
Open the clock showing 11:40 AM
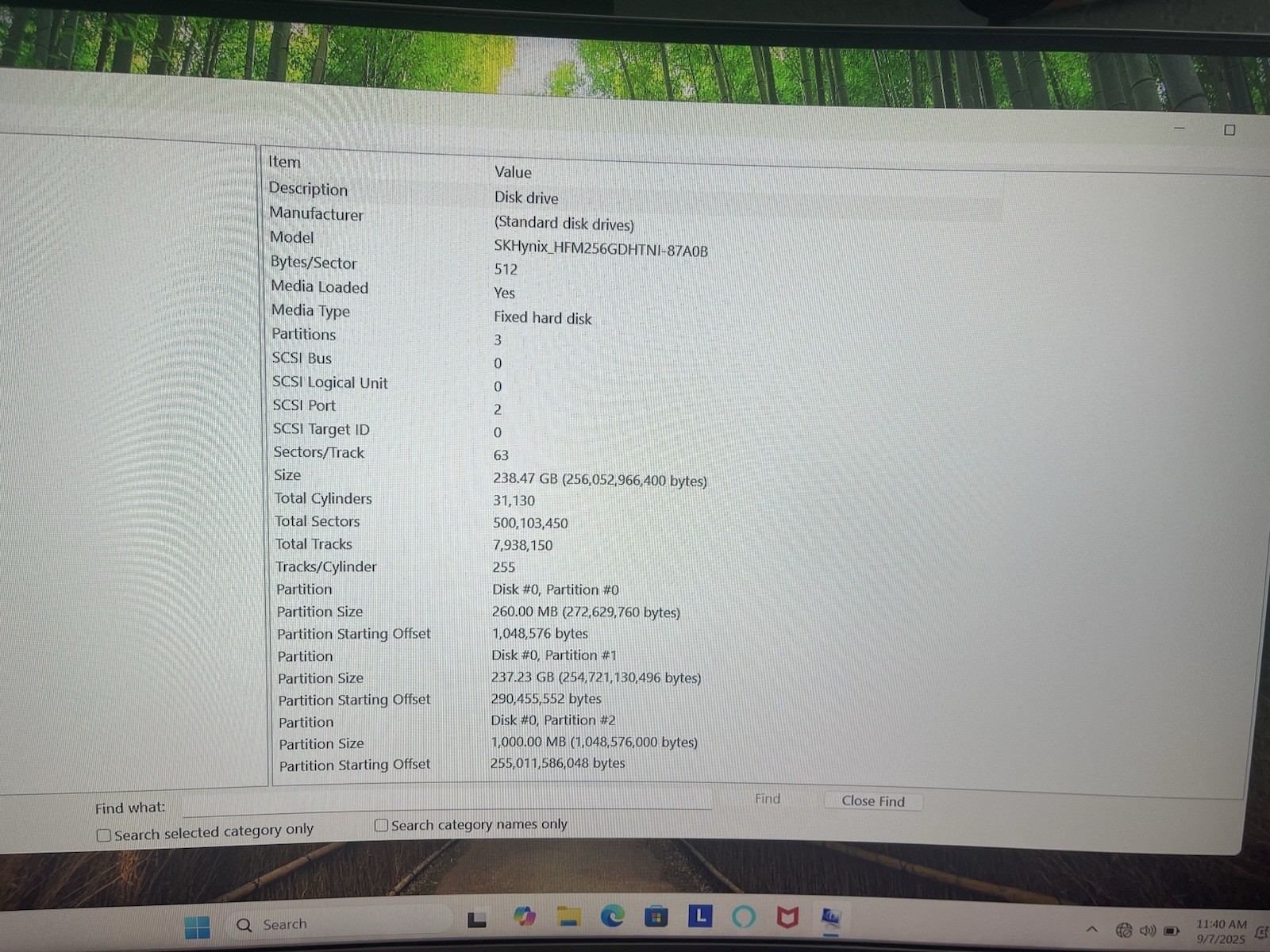1221,931
